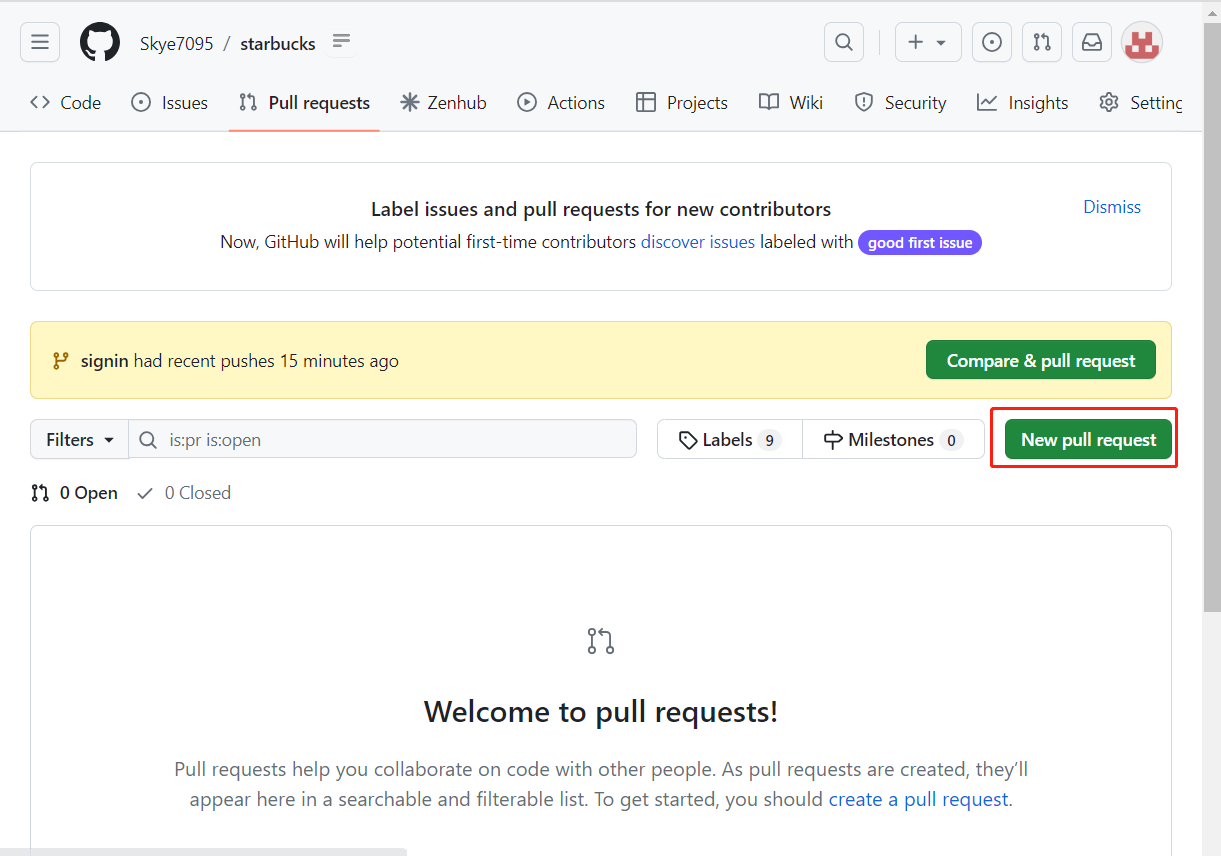Switch to the Issues tab

170,102
